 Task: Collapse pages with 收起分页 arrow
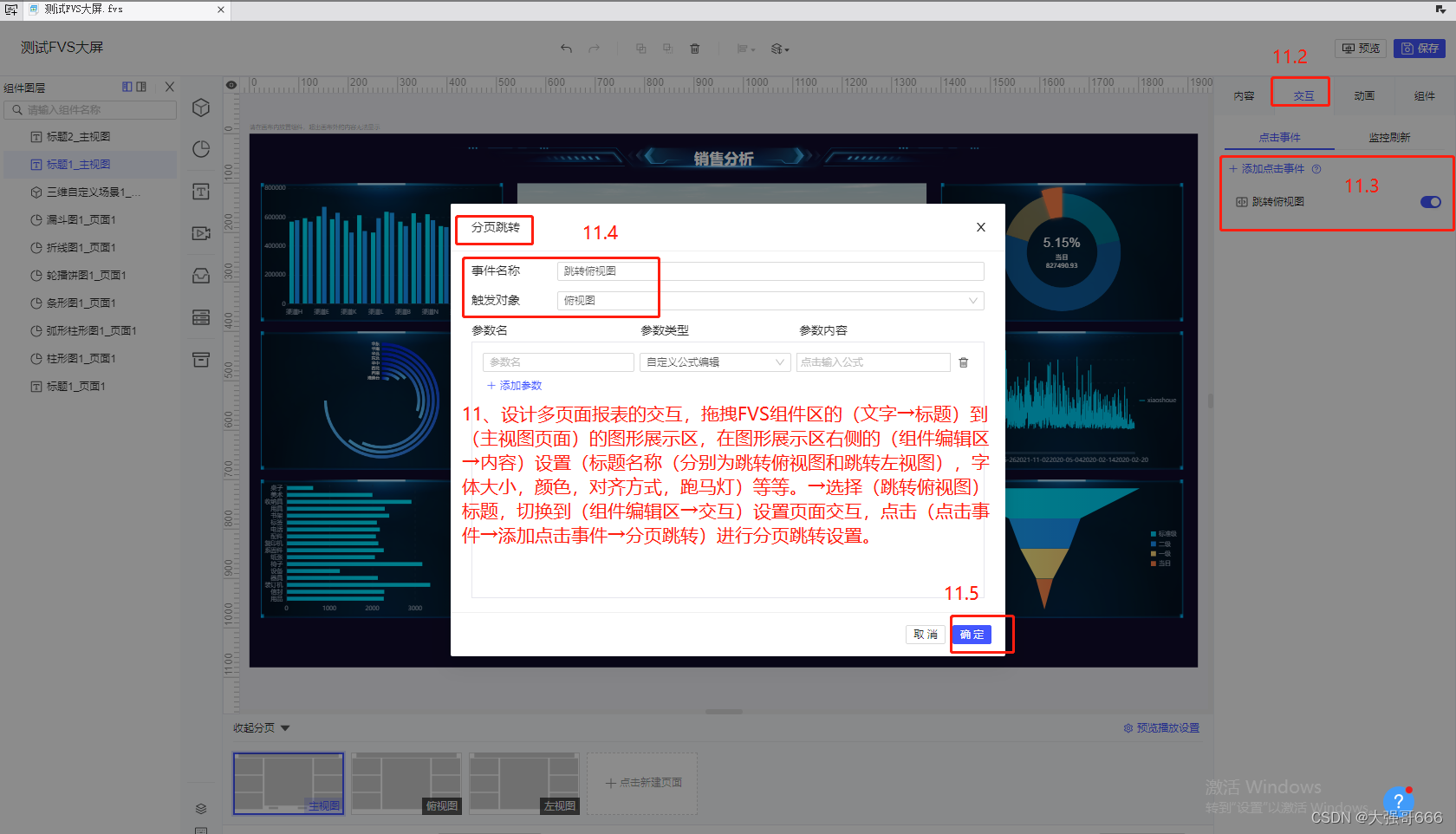(x=285, y=728)
